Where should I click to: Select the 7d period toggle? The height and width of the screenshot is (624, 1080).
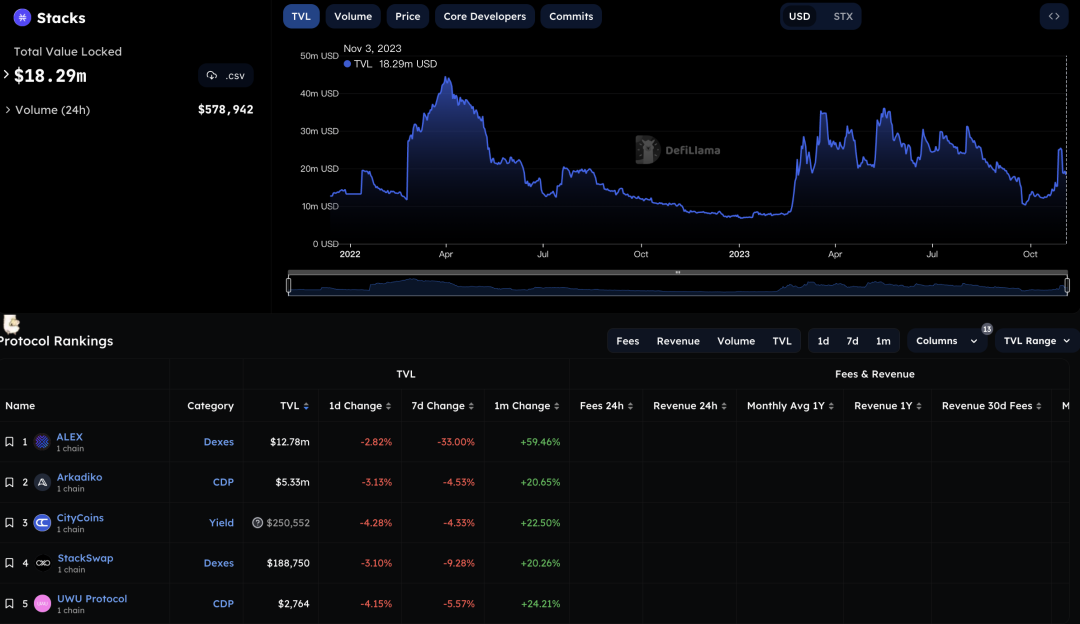(x=853, y=341)
